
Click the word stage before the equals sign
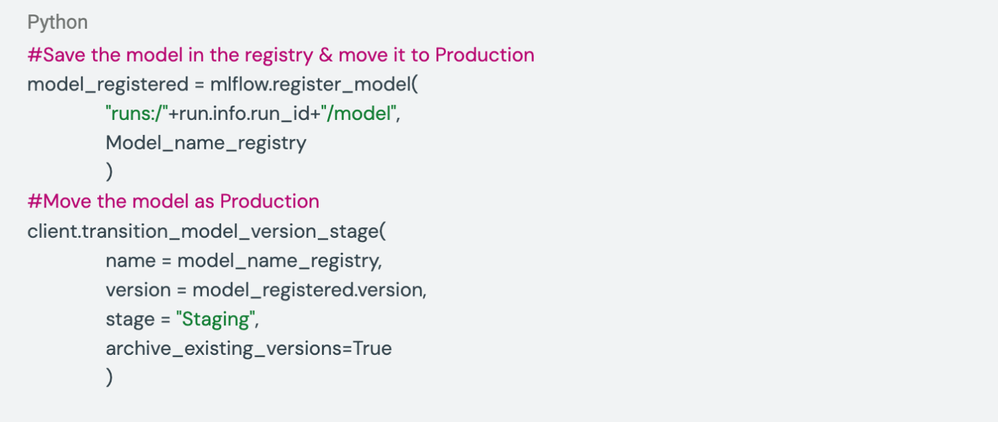pos(130,320)
